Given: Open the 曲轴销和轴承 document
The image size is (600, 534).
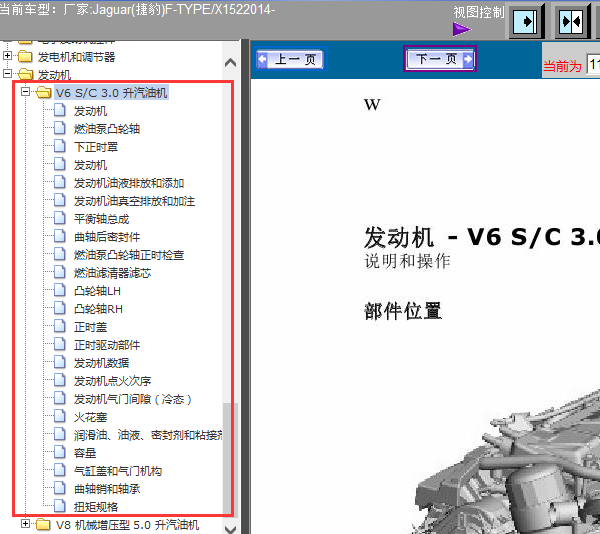Looking at the screenshot, I should click(107, 489).
